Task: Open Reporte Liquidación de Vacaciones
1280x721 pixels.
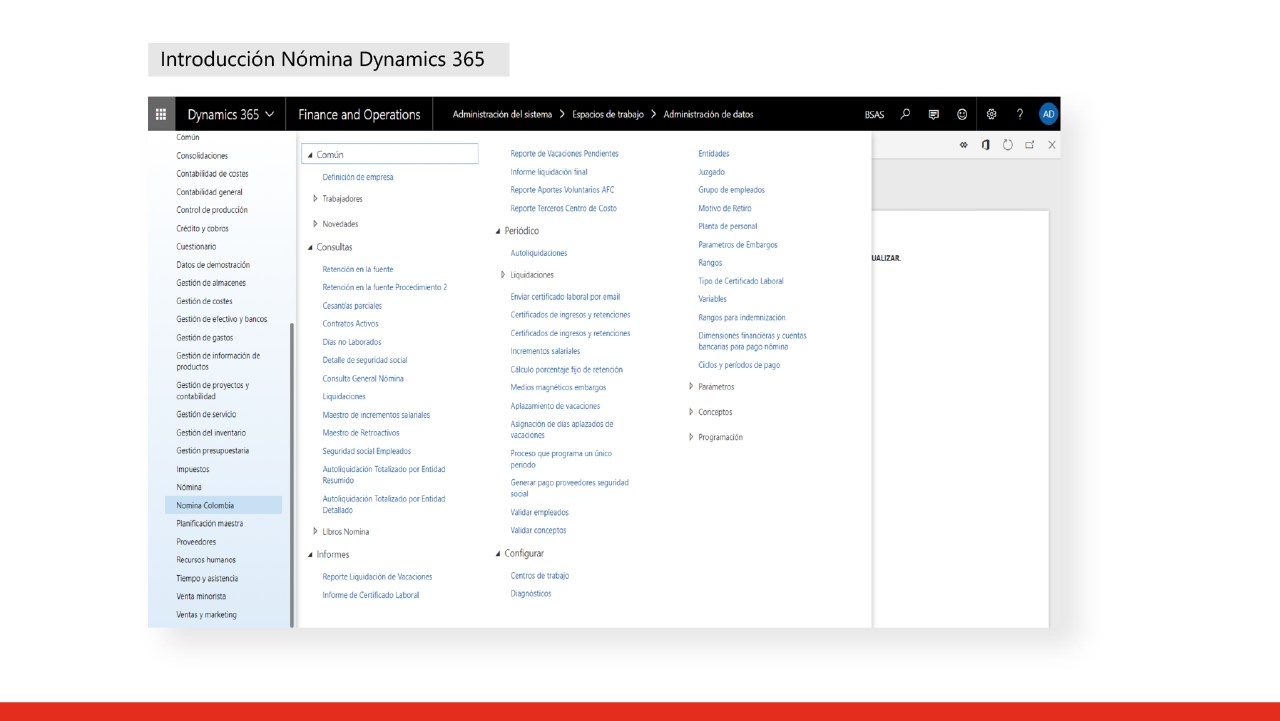Action: [377, 577]
